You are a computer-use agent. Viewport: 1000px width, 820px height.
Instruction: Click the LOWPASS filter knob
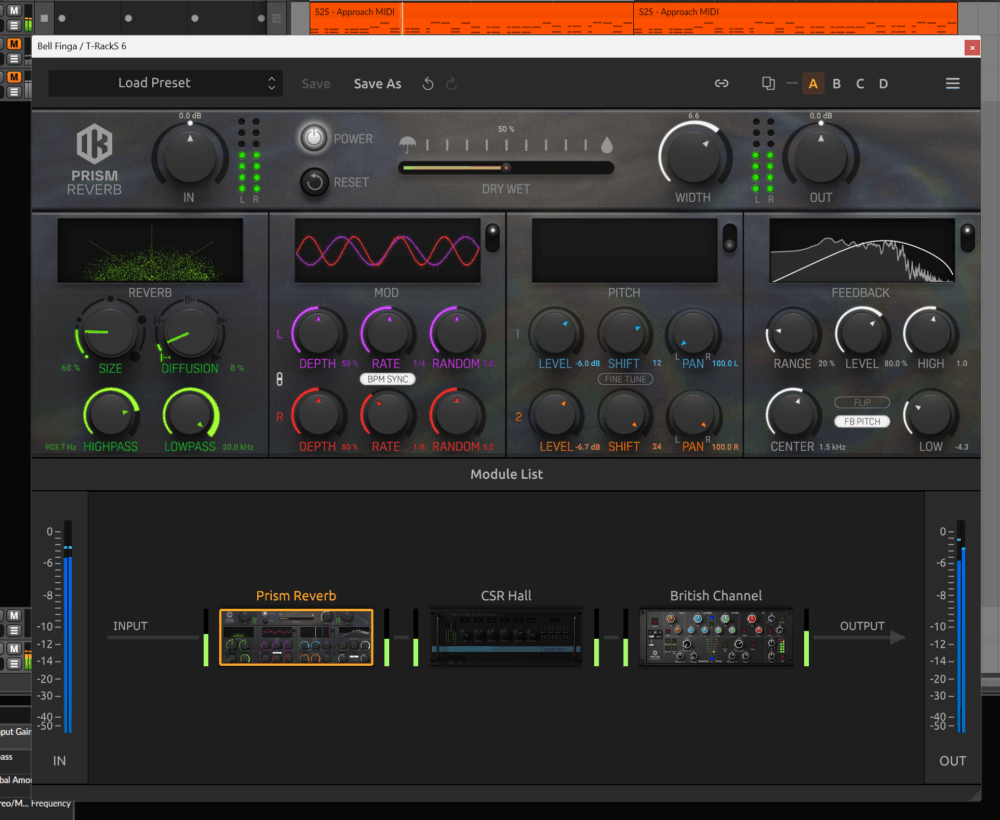(190, 414)
